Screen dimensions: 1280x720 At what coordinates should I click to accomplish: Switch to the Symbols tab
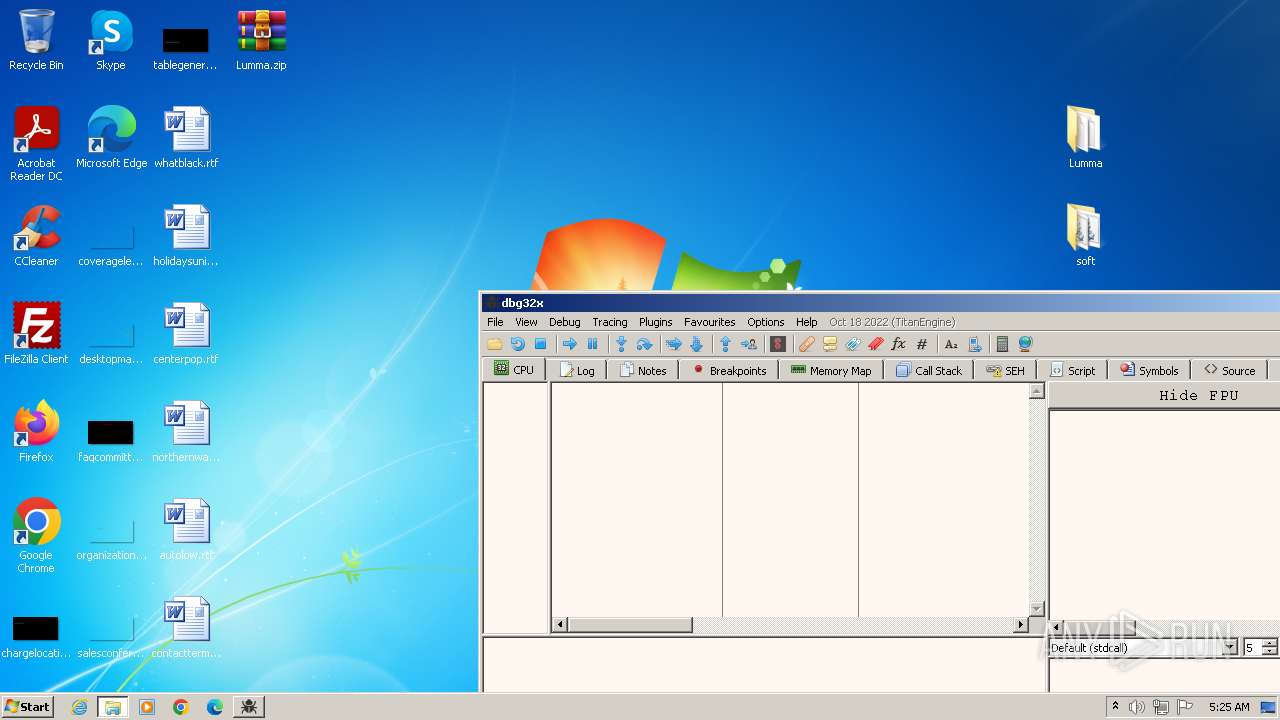1149,370
